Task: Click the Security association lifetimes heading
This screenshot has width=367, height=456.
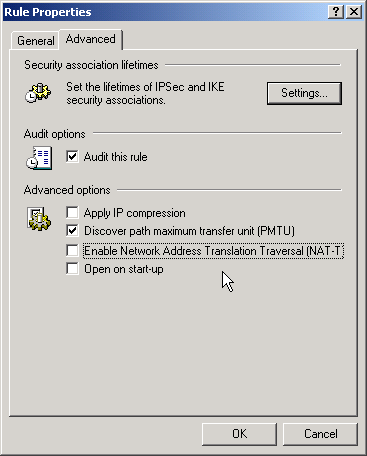Action: point(91,65)
